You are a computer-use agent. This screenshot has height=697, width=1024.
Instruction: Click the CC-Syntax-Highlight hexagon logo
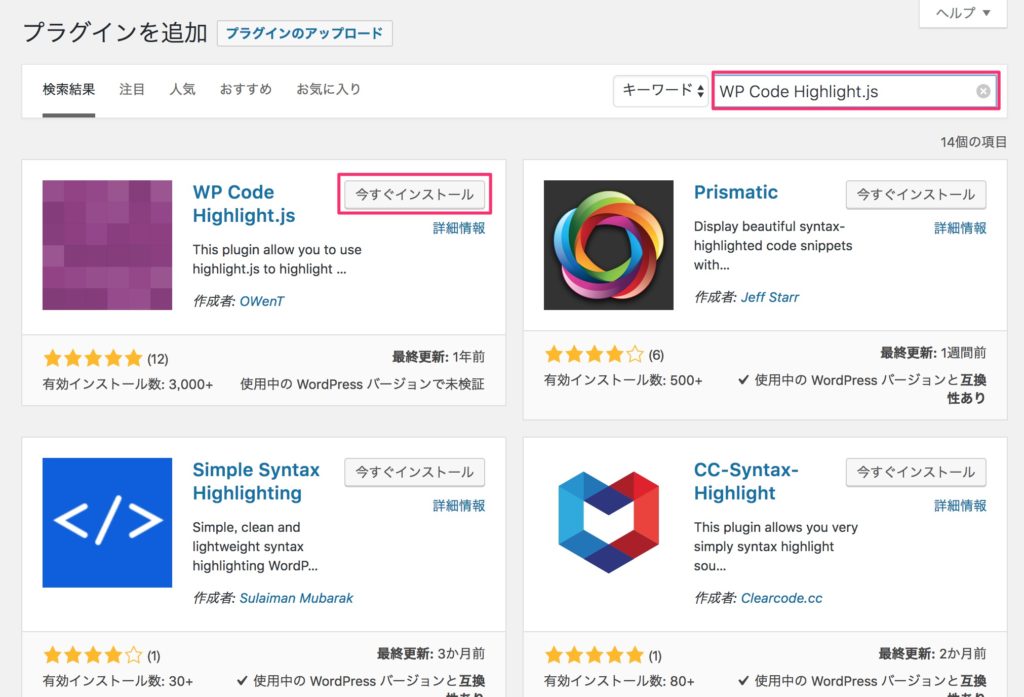coord(608,522)
